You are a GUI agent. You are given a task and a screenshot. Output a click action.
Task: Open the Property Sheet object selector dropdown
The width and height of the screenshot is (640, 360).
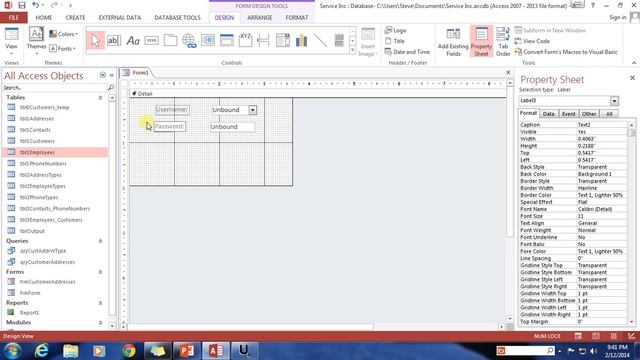(614, 100)
